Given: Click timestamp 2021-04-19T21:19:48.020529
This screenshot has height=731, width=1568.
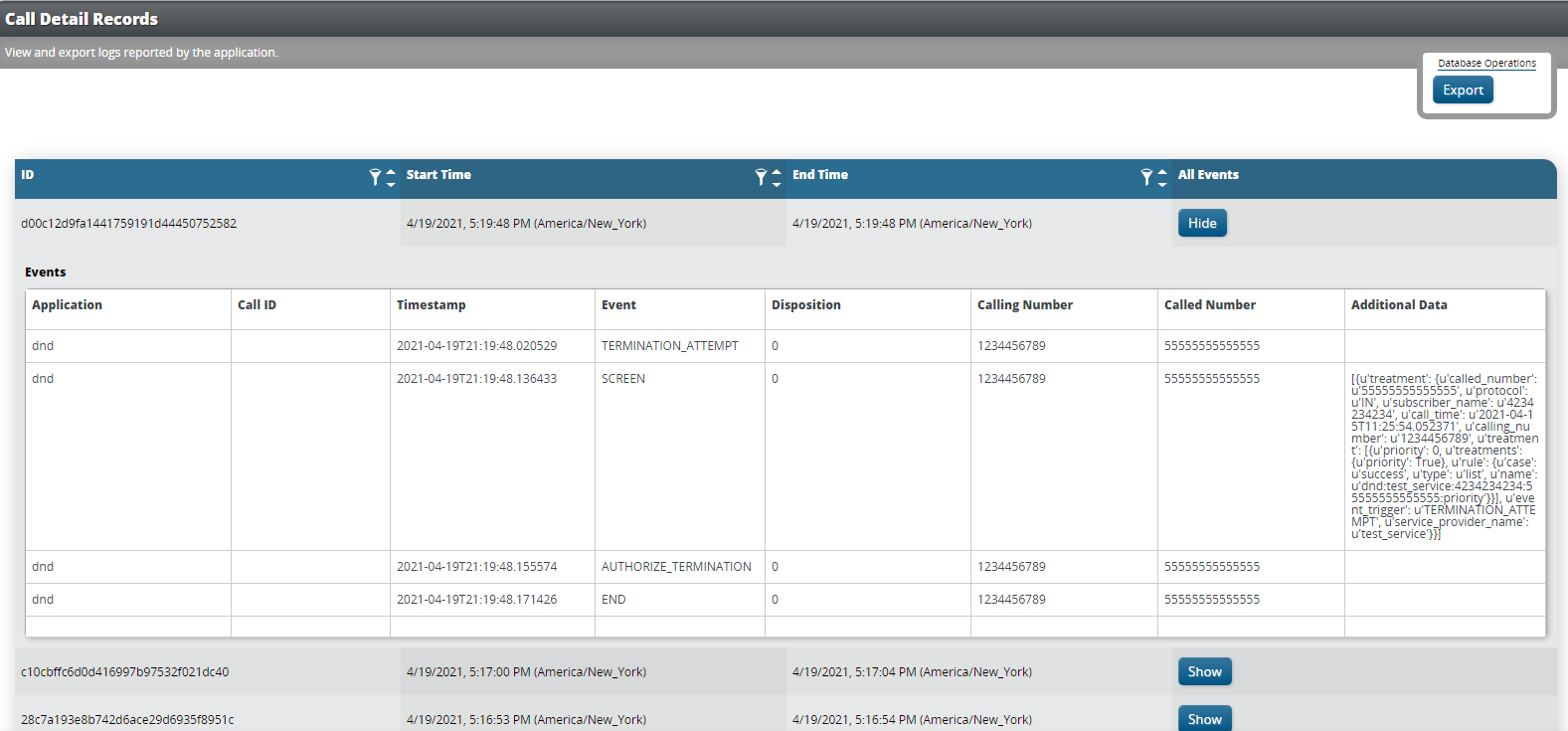Looking at the screenshot, I should (476, 345).
